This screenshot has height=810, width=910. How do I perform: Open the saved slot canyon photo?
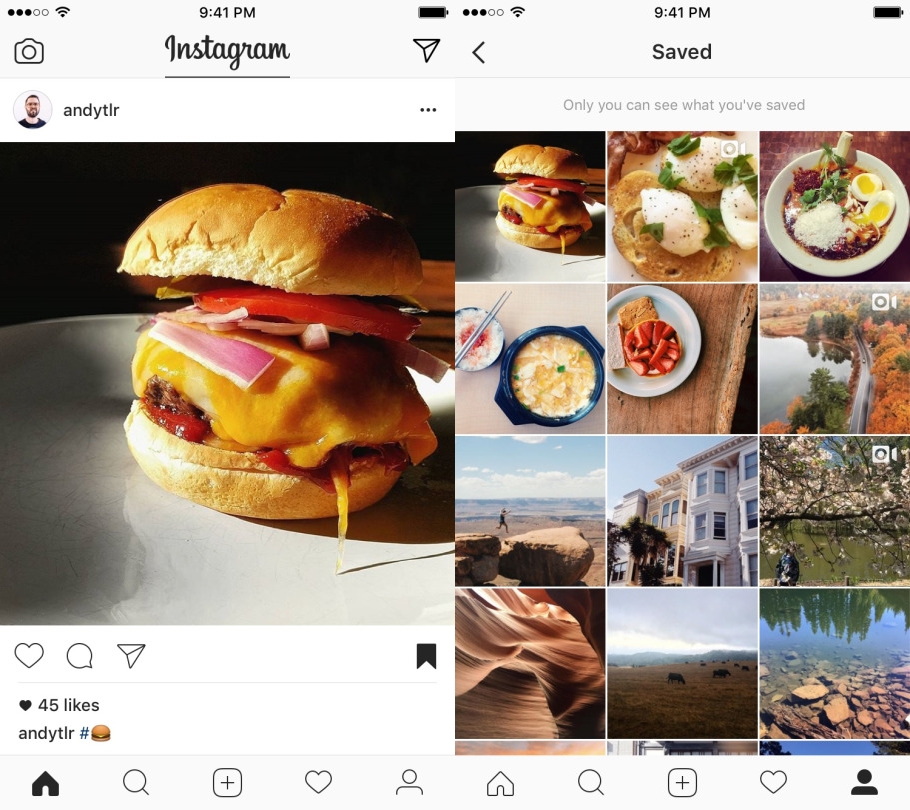(530, 663)
